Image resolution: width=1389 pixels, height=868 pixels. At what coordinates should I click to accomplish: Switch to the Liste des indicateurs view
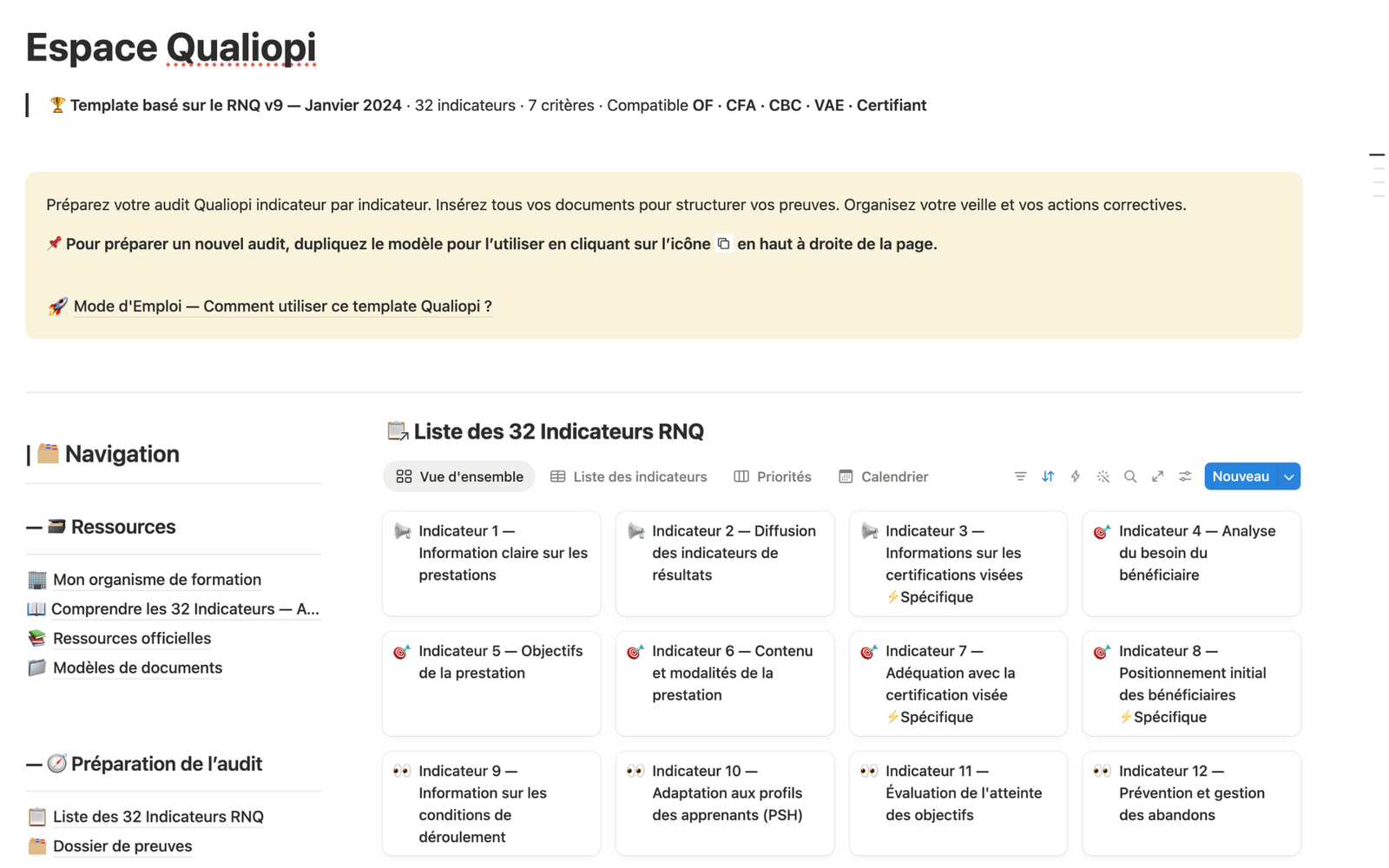point(639,476)
